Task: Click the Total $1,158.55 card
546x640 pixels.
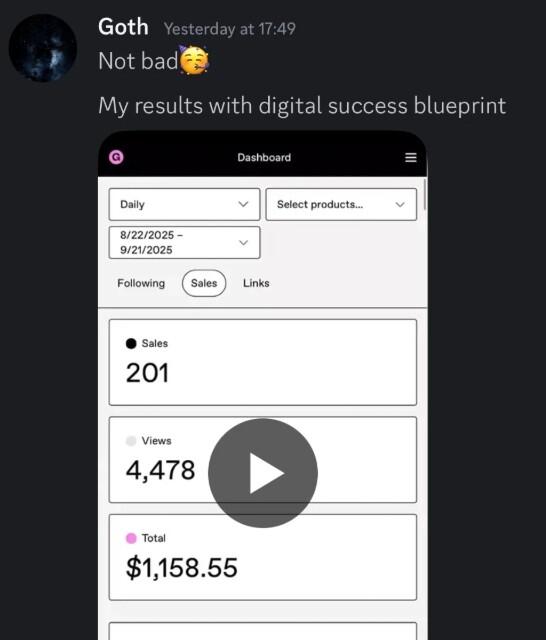Action: click(263, 558)
